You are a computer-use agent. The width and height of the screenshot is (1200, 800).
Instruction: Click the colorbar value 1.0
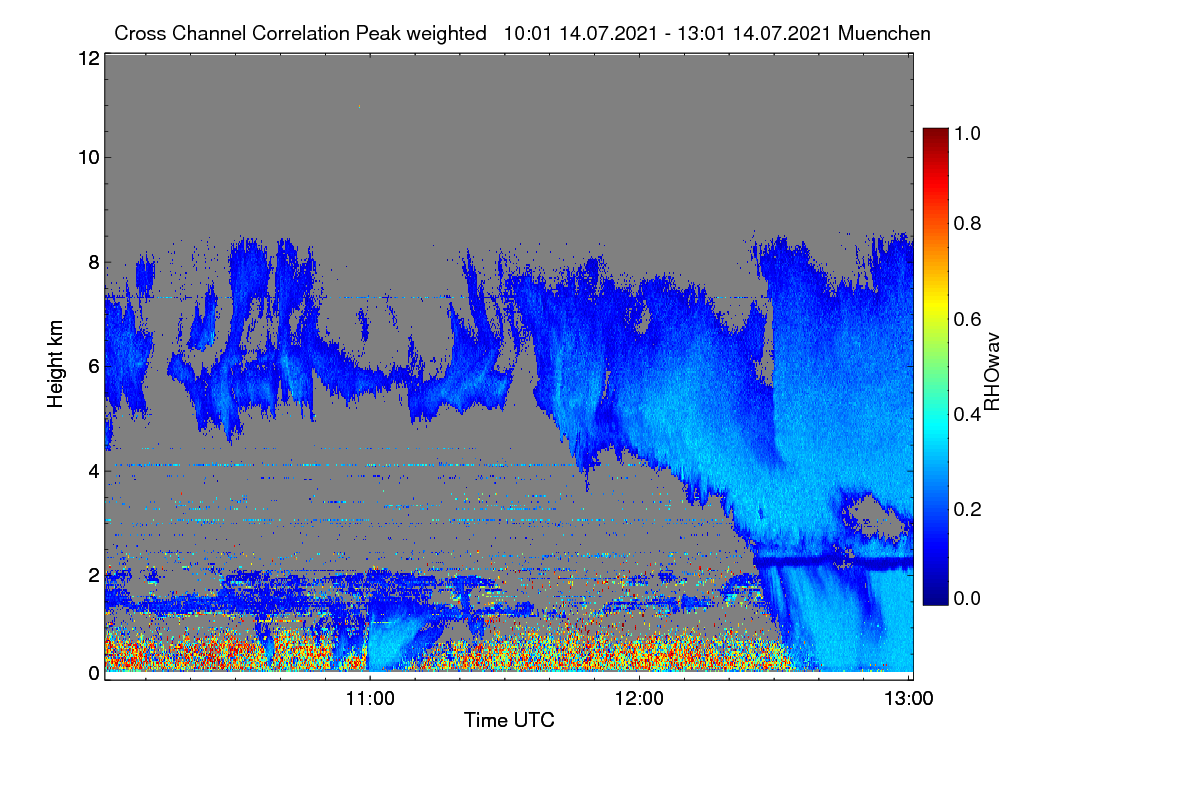[x=969, y=133]
